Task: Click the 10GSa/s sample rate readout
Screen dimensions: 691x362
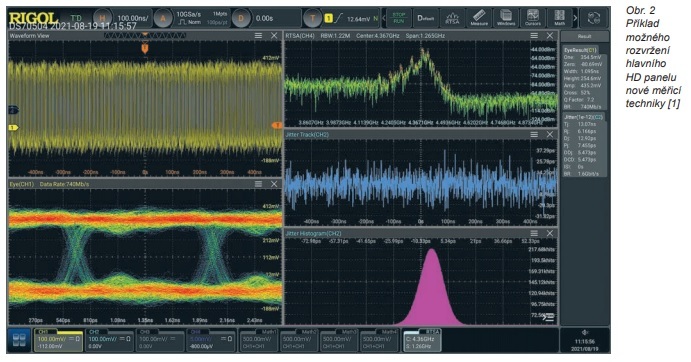Action: click(x=189, y=15)
